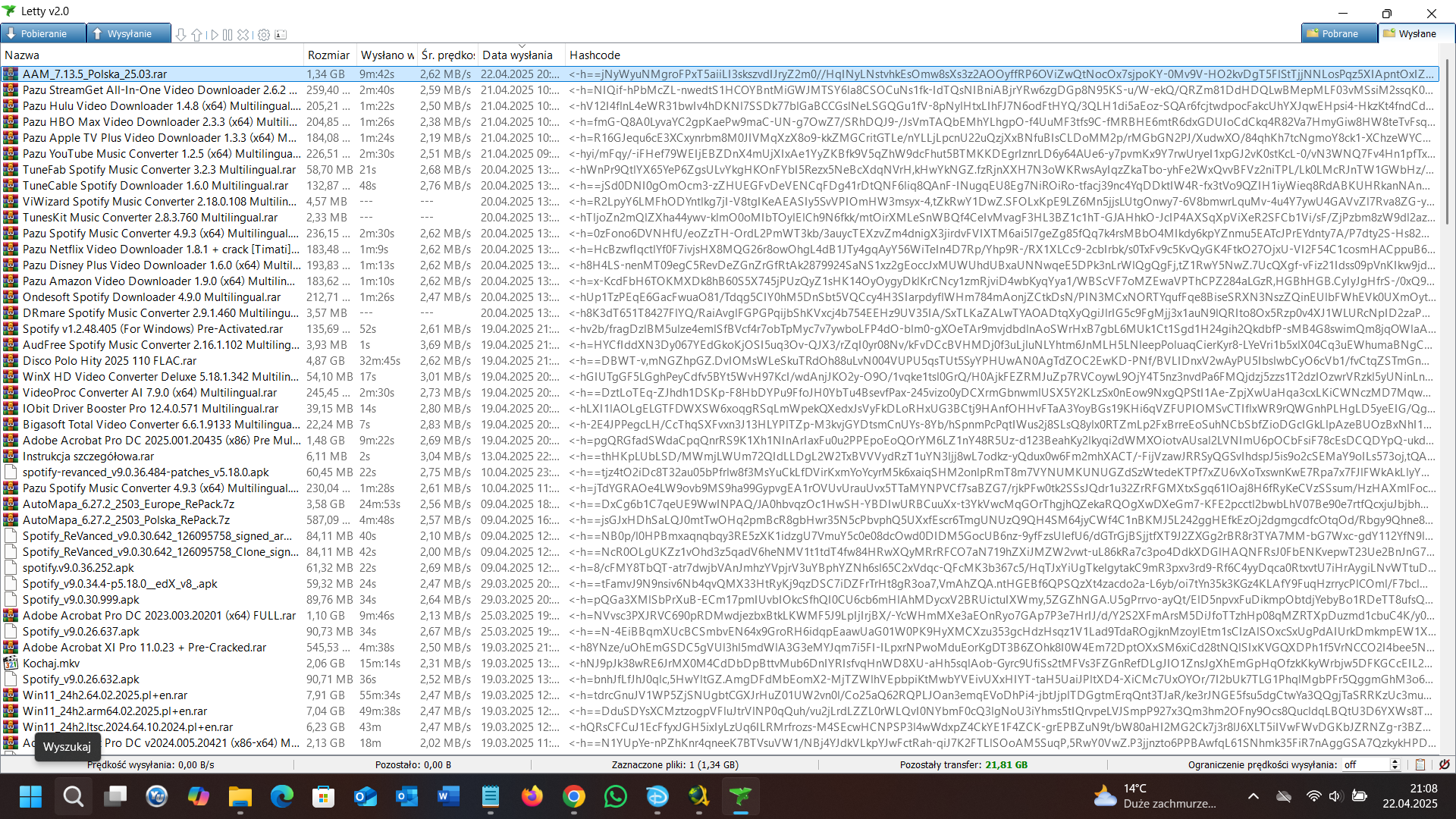Select row TuneFab Spotify Music Converter 3.2.3
Viewport: 1456px width, 819px height.
point(720,170)
